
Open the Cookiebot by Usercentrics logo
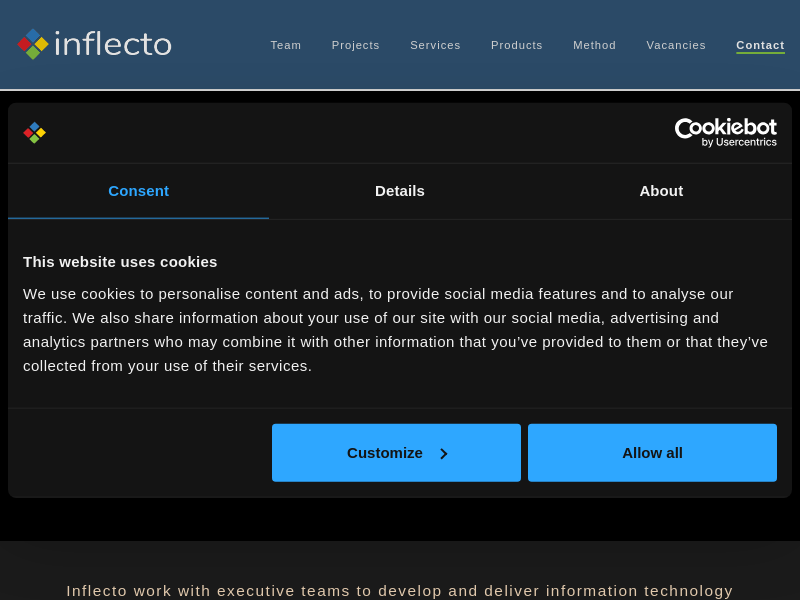click(725, 132)
